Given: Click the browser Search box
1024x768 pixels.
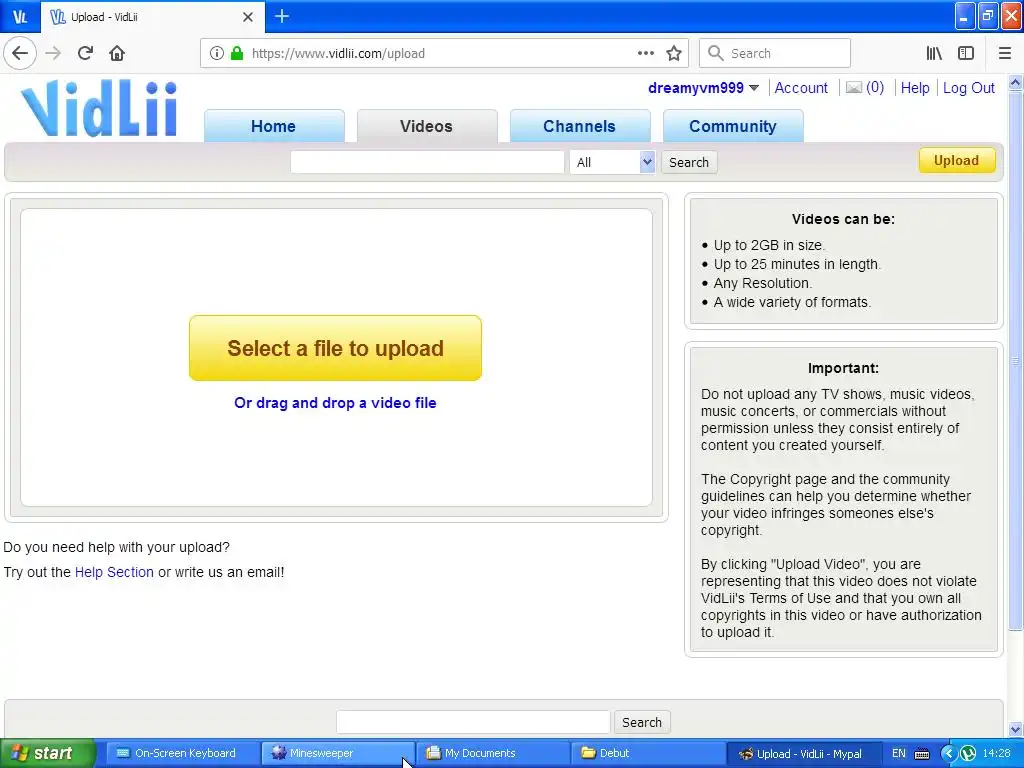Looking at the screenshot, I should point(775,53).
